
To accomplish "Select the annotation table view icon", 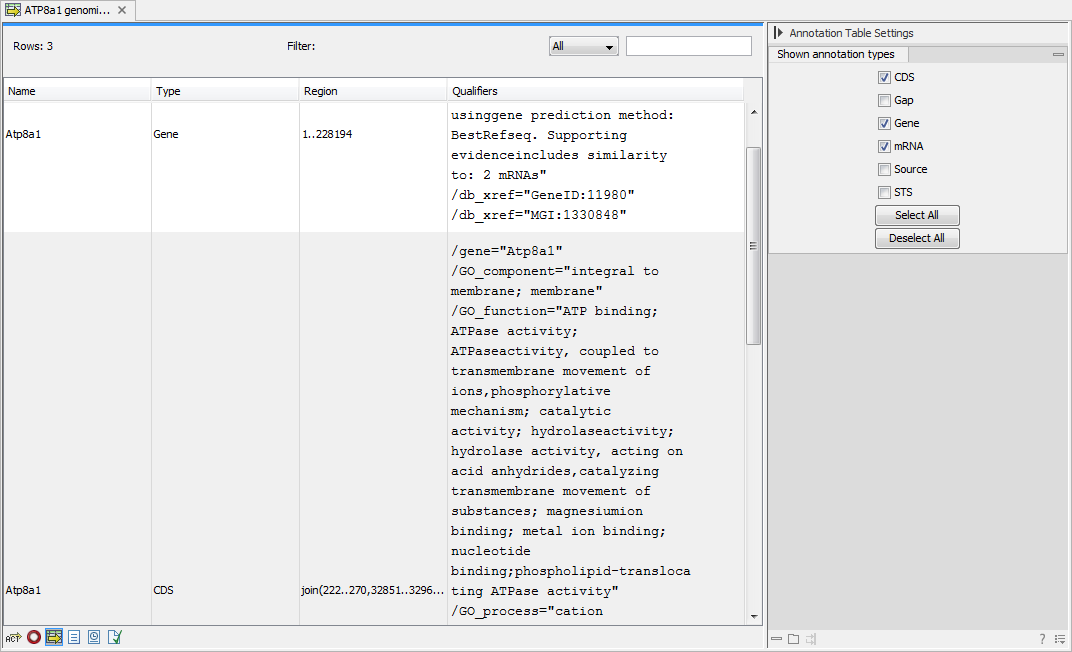I will pyautogui.click(x=53, y=637).
